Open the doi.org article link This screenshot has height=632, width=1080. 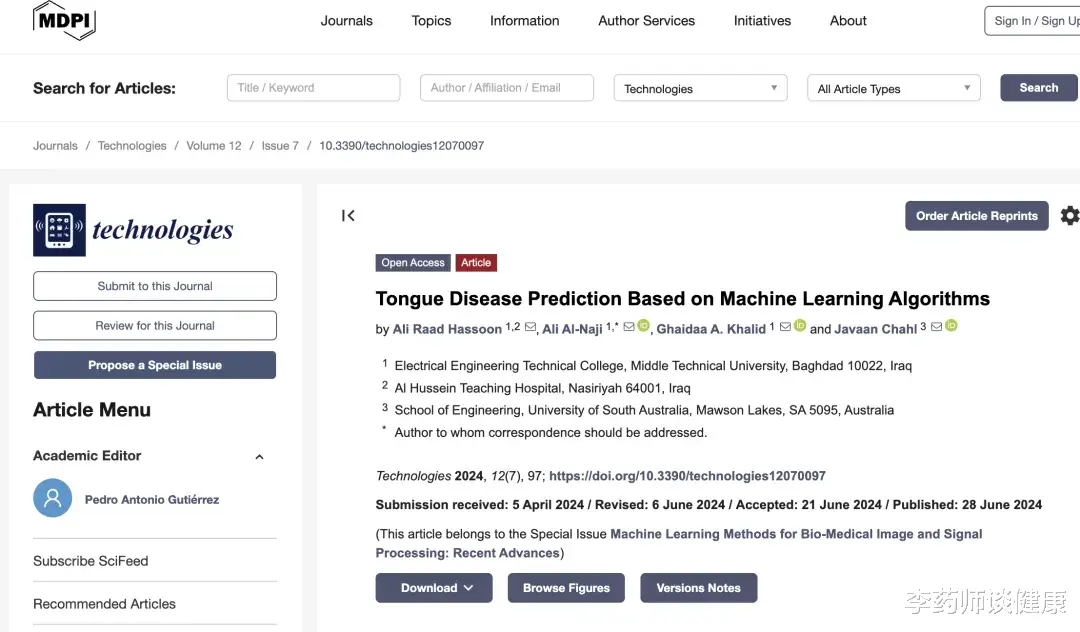[687, 476]
